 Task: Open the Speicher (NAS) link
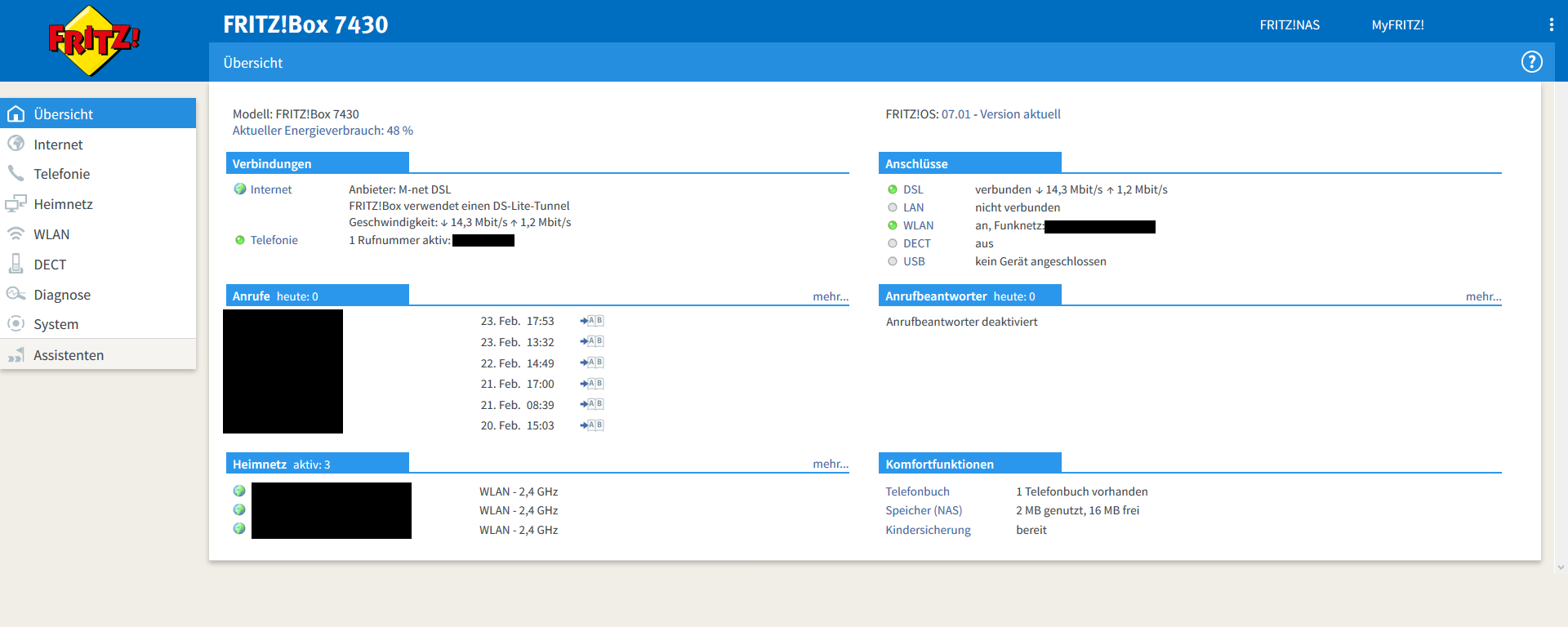point(924,510)
